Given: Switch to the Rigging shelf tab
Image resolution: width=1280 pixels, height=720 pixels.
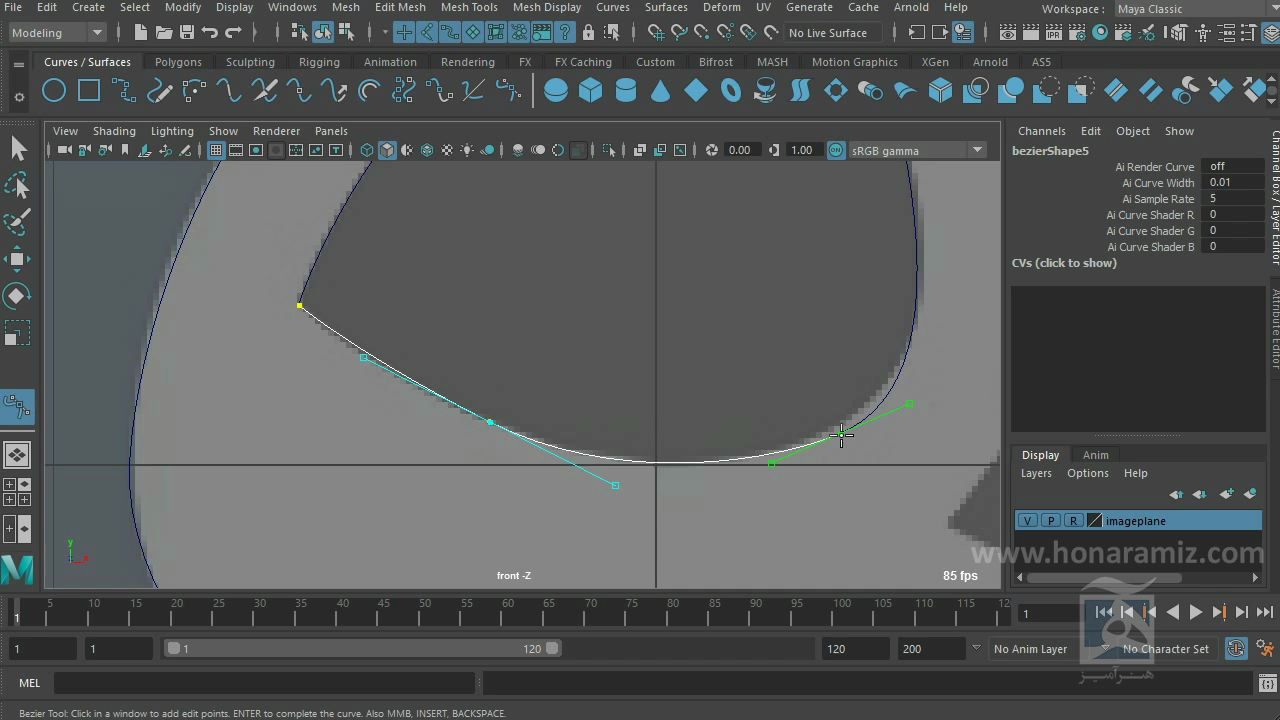Looking at the screenshot, I should click(319, 62).
